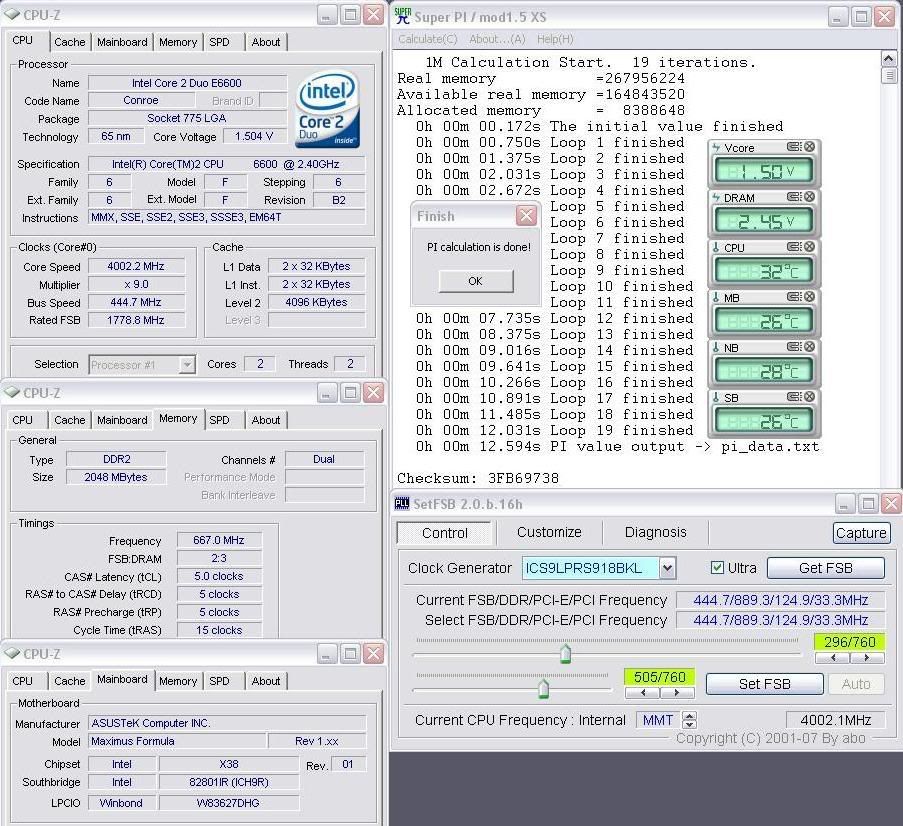This screenshot has width=903, height=826.
Task: Open settings icon on SB temperature widget
Action: (794, 397)
